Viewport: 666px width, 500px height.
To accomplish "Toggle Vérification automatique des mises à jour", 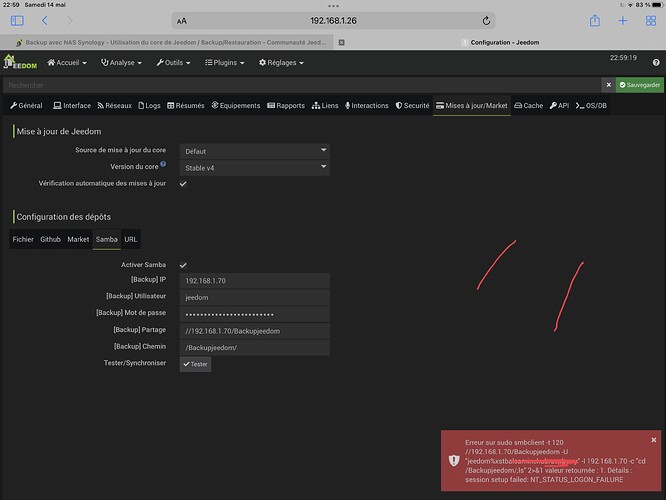I will pyautogui.click(x=183, y=184).
